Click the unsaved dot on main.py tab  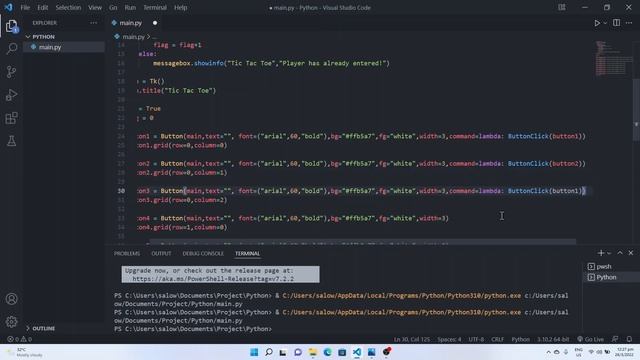click(x=155, y=23)
